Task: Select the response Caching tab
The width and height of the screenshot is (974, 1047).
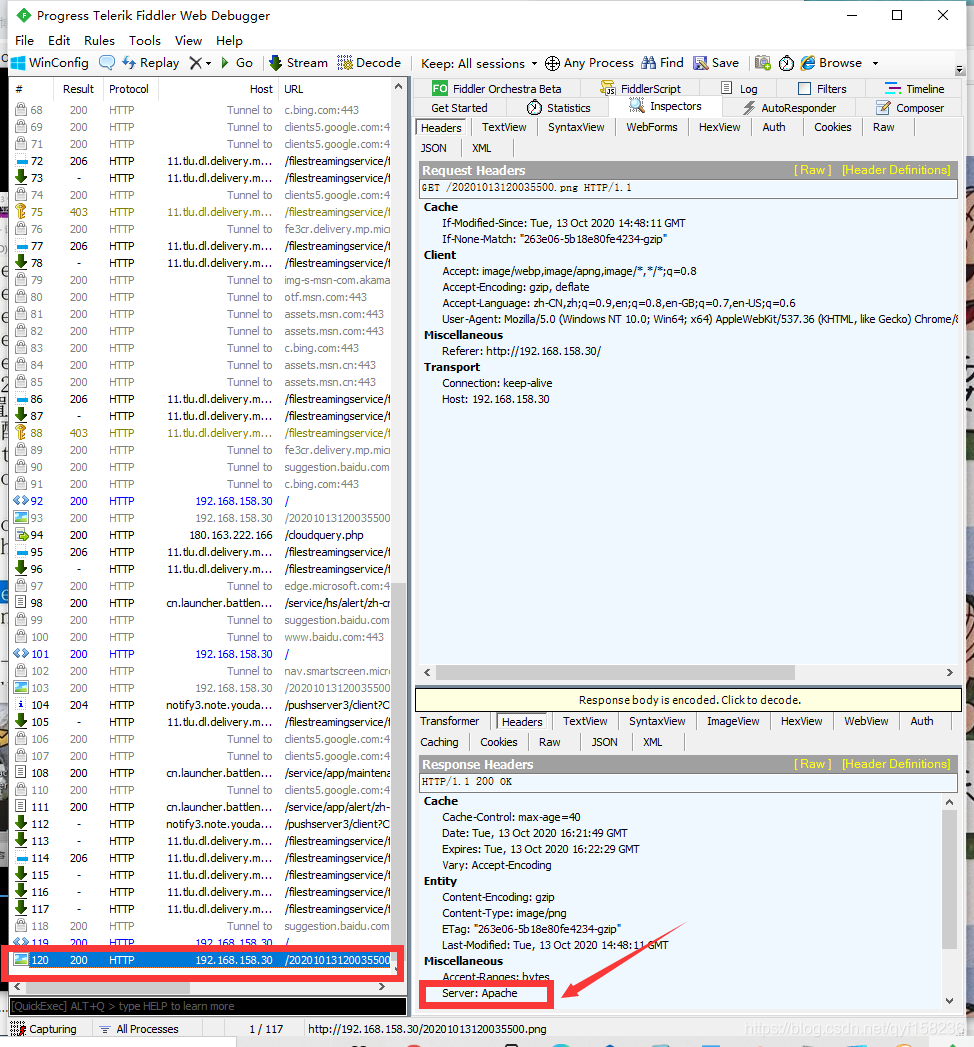Action: pos(439,742)
